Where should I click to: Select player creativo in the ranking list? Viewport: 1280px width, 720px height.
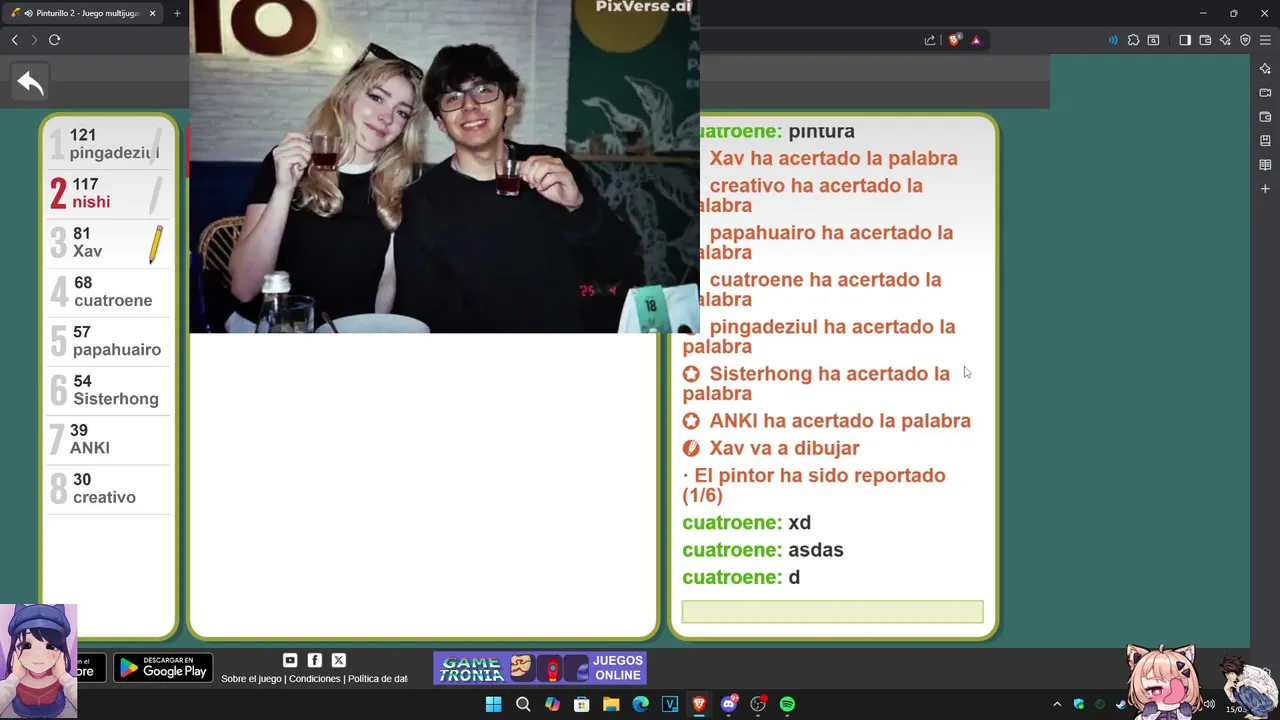tap(108, 488)
